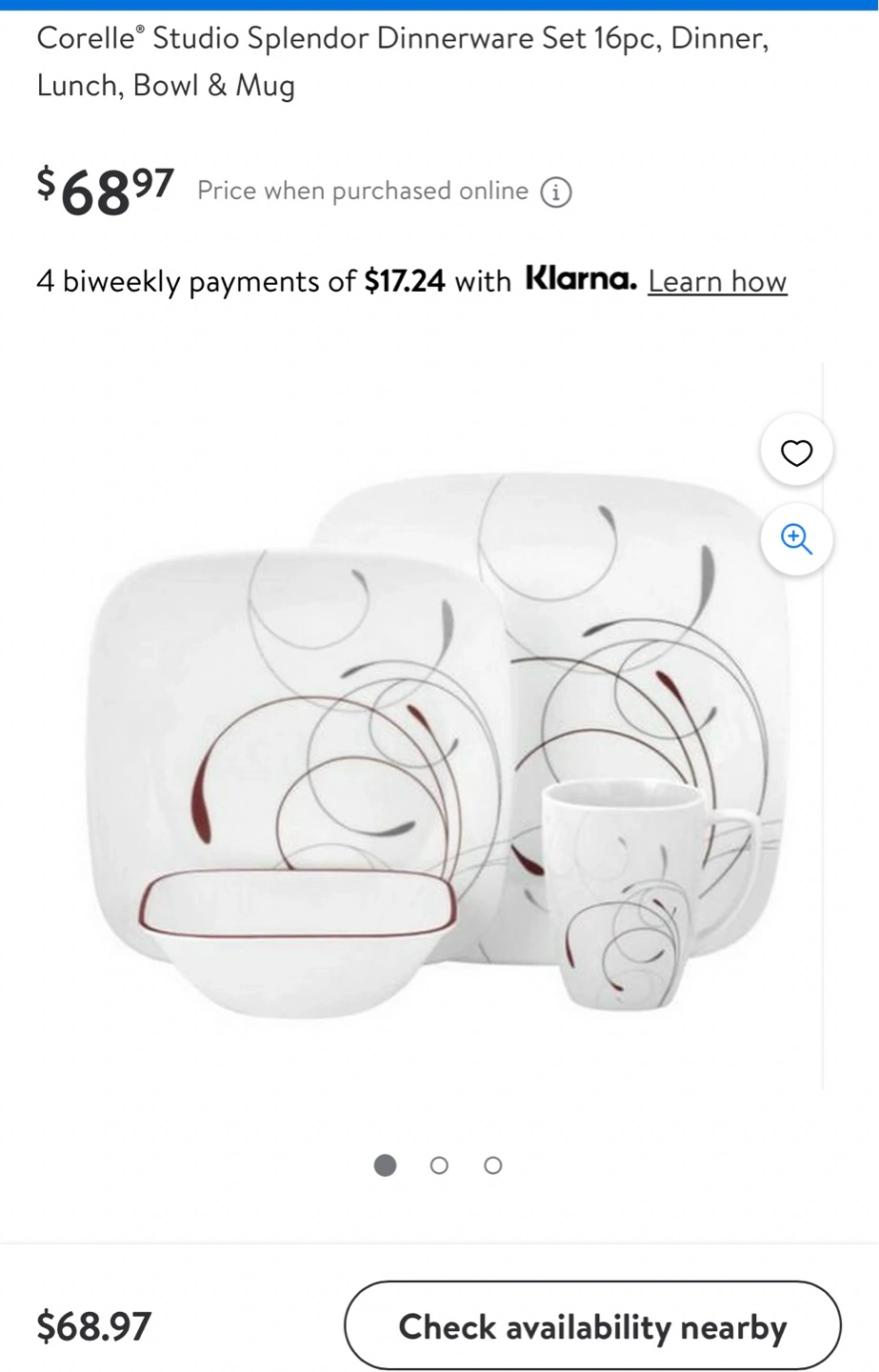Open the Klarna Learn how link
Screen dimensions: 879x1372
click(717, 281)
